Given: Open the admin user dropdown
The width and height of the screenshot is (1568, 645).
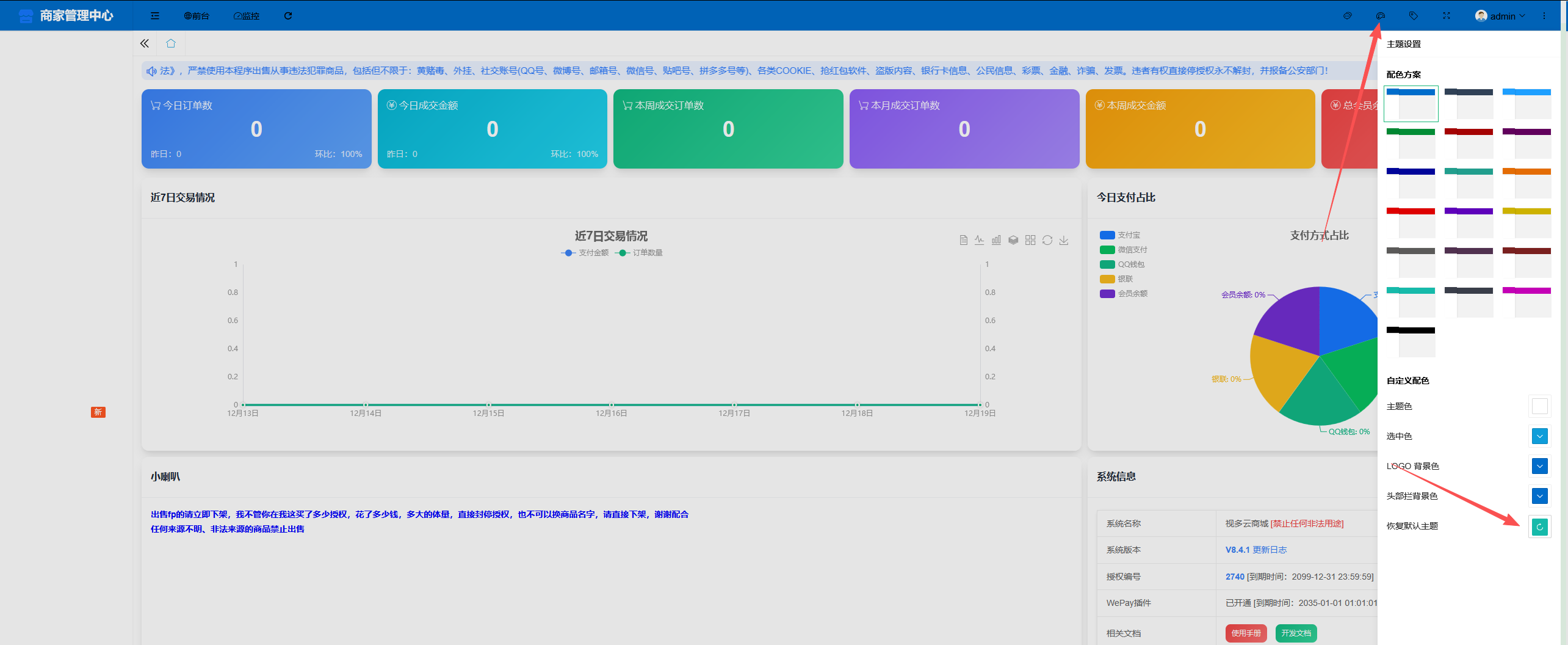Looking at the screenshot, I should [1500, 16].
